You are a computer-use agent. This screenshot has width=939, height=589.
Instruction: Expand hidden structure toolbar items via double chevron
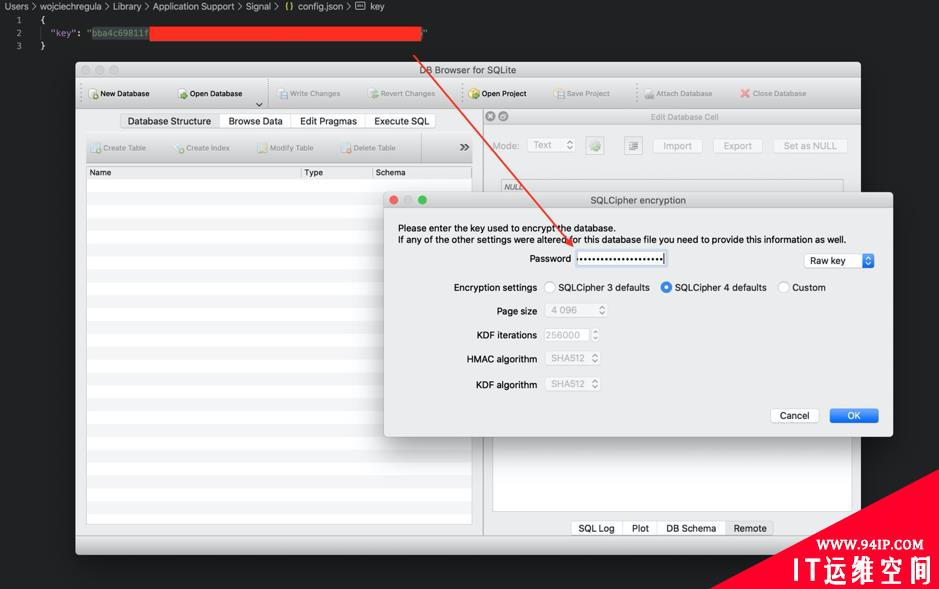464,147
